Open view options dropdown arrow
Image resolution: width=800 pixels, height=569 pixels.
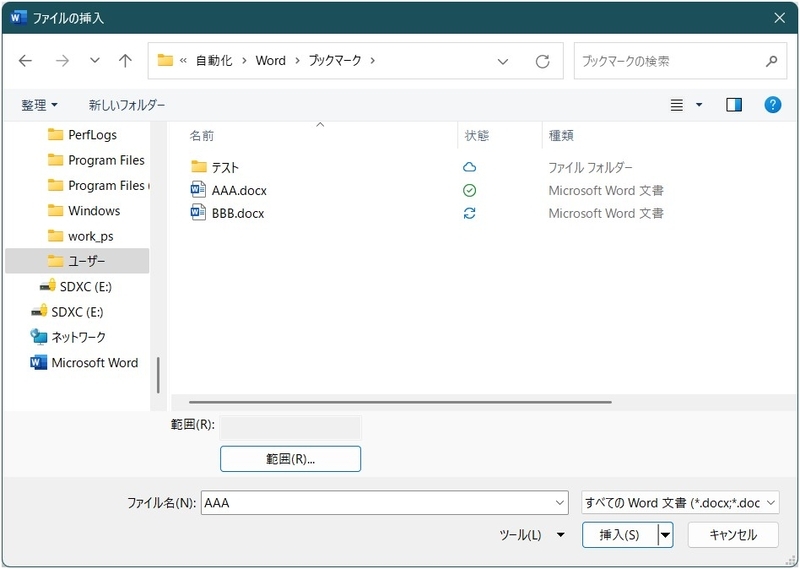[x=699, y=105]
